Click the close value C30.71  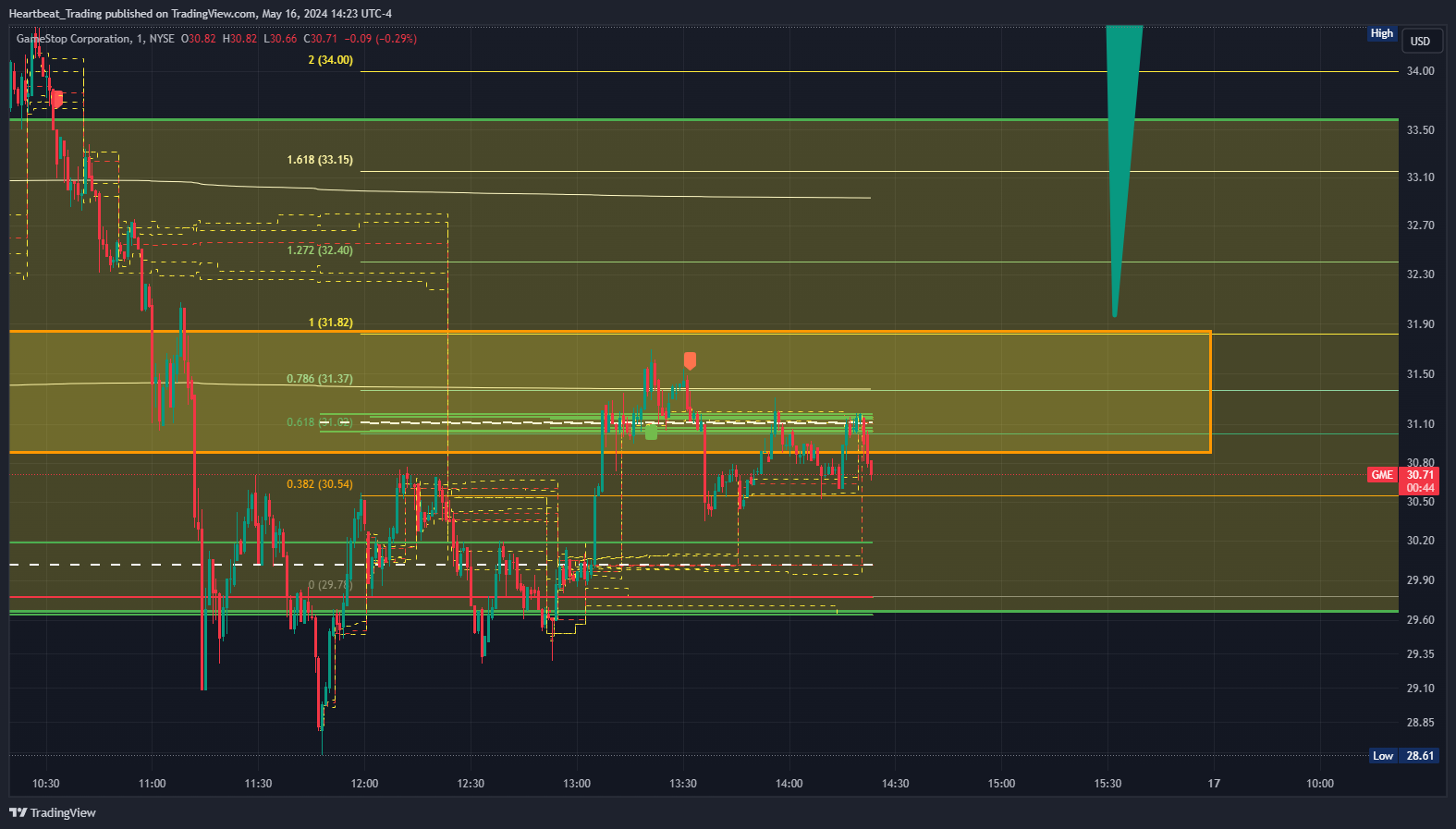(321, 39)
